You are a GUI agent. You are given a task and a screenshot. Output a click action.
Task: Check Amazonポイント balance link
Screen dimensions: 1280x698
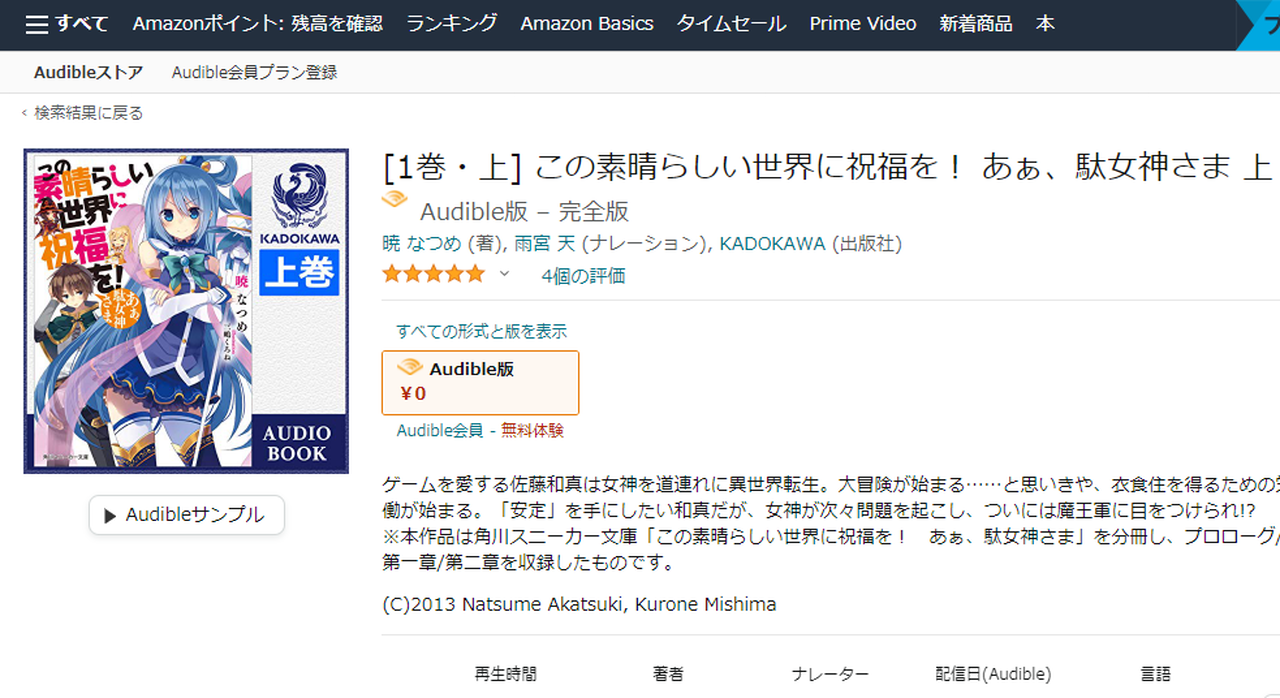tap(258, 24)
